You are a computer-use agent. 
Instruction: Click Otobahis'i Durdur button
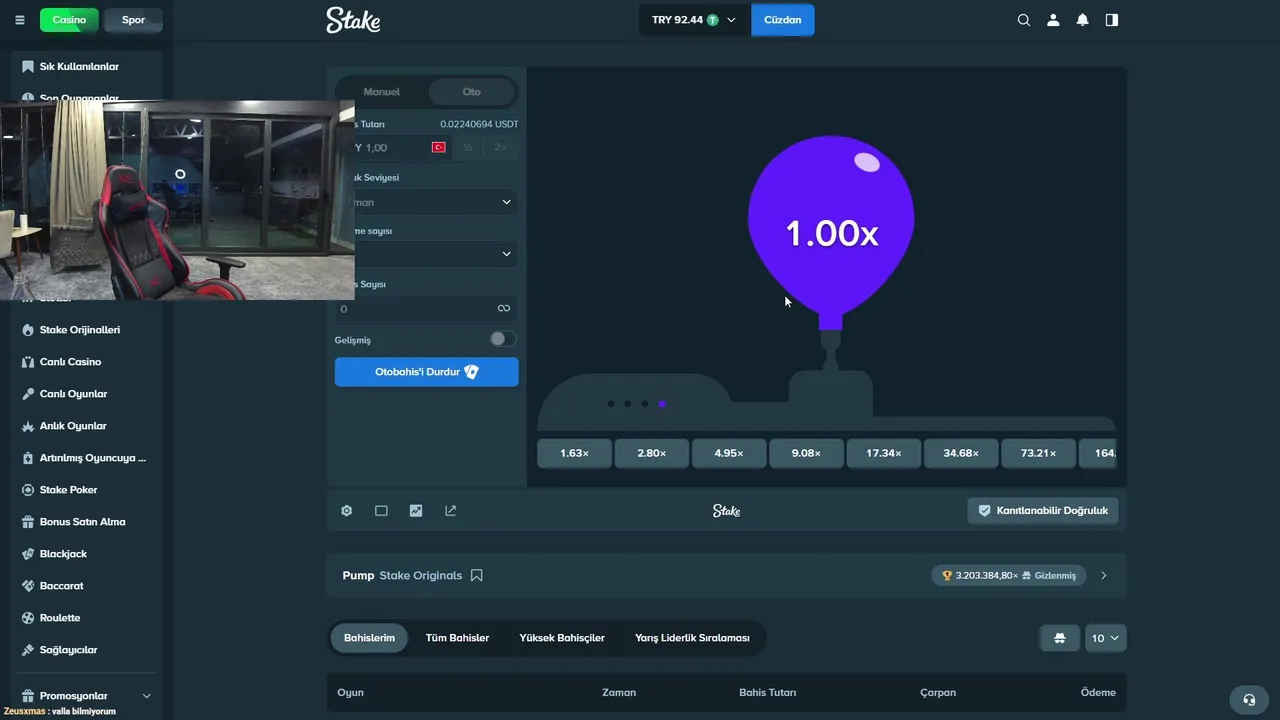427,371
